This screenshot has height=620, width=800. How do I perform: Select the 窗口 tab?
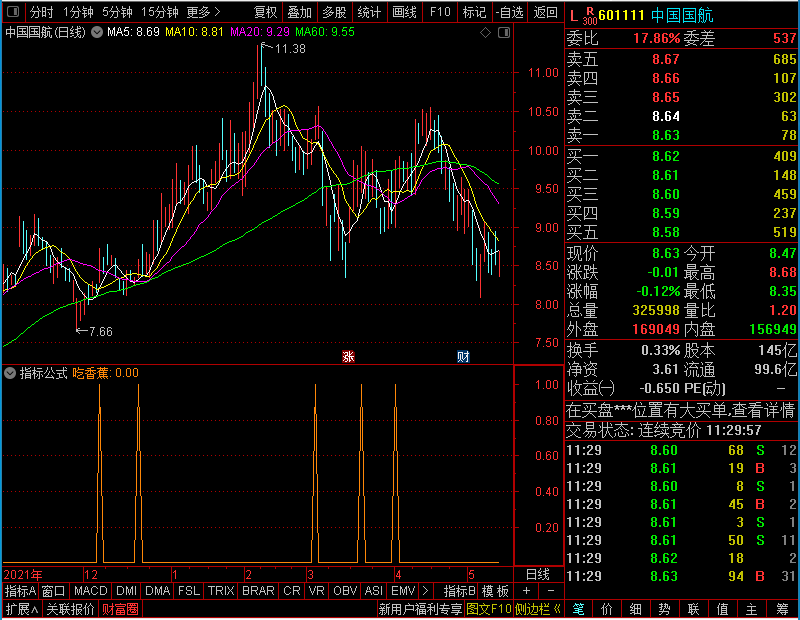pos(54,591)
